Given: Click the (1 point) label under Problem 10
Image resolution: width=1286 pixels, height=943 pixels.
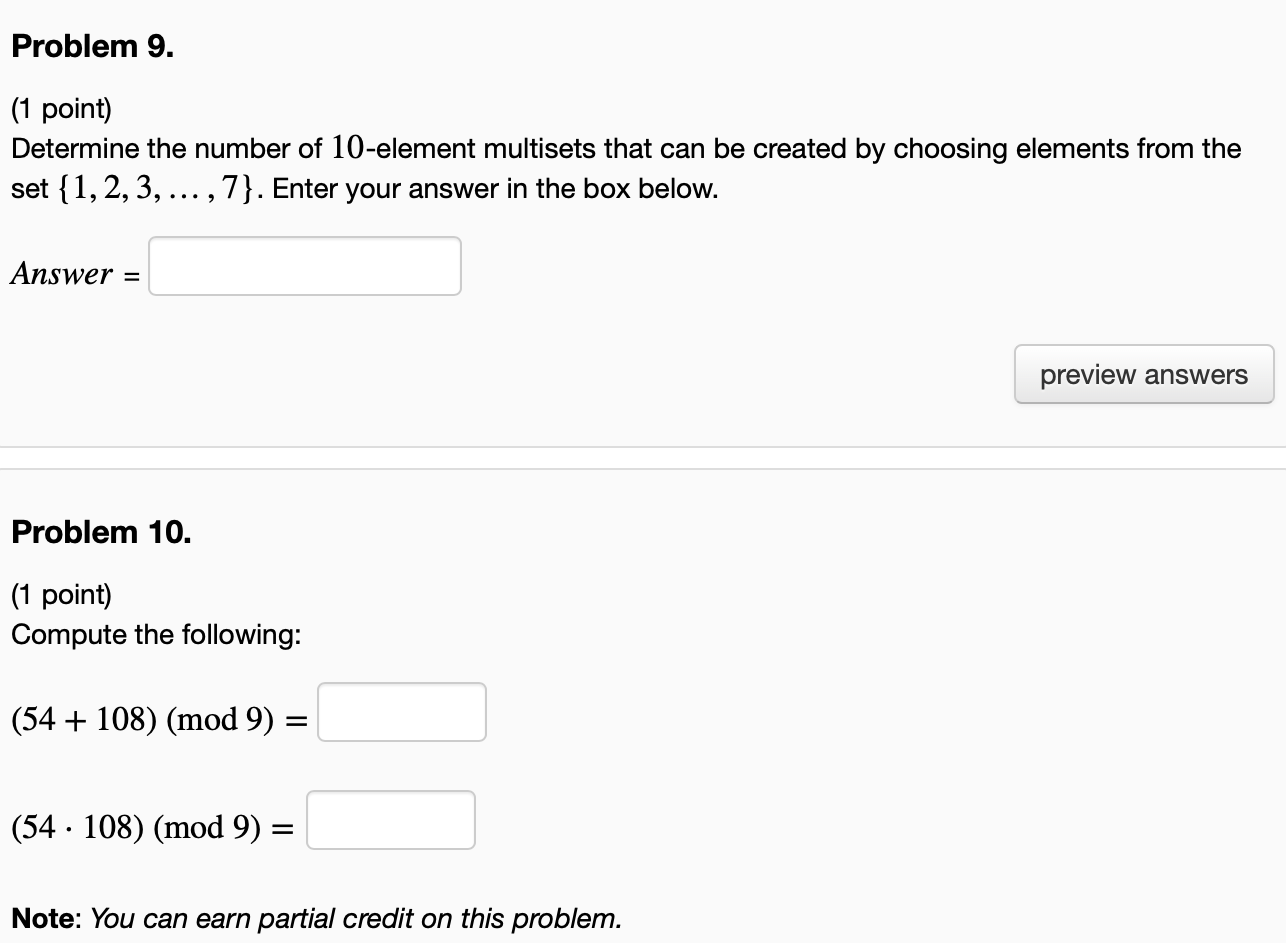Looking at the screenshot, I should [58, 594].
